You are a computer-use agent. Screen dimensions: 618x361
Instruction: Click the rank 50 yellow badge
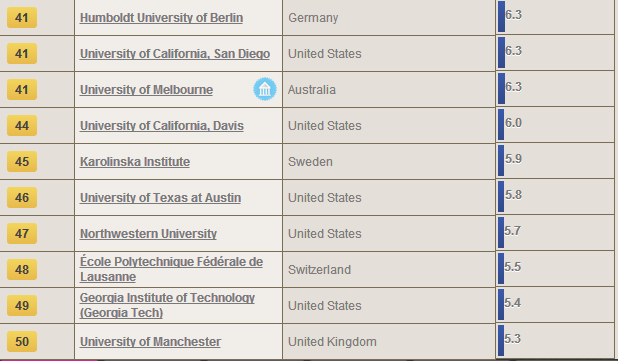pos(22,341)
